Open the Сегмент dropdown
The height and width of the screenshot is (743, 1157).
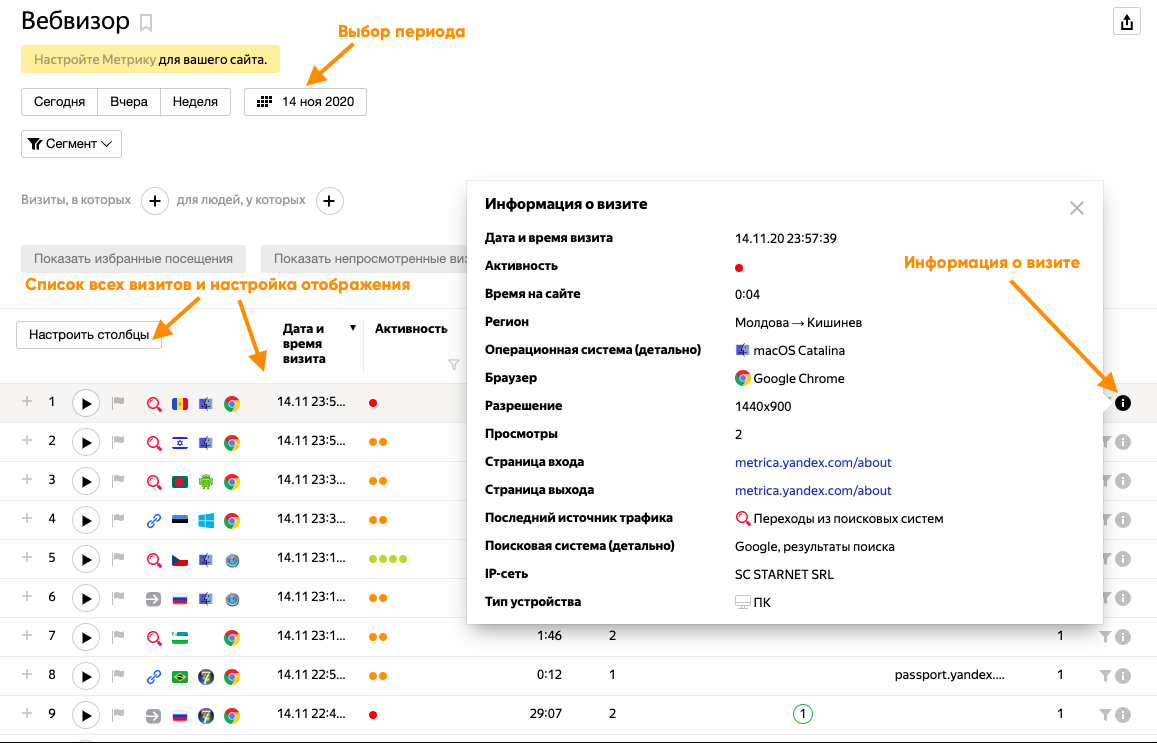[71, 144]
